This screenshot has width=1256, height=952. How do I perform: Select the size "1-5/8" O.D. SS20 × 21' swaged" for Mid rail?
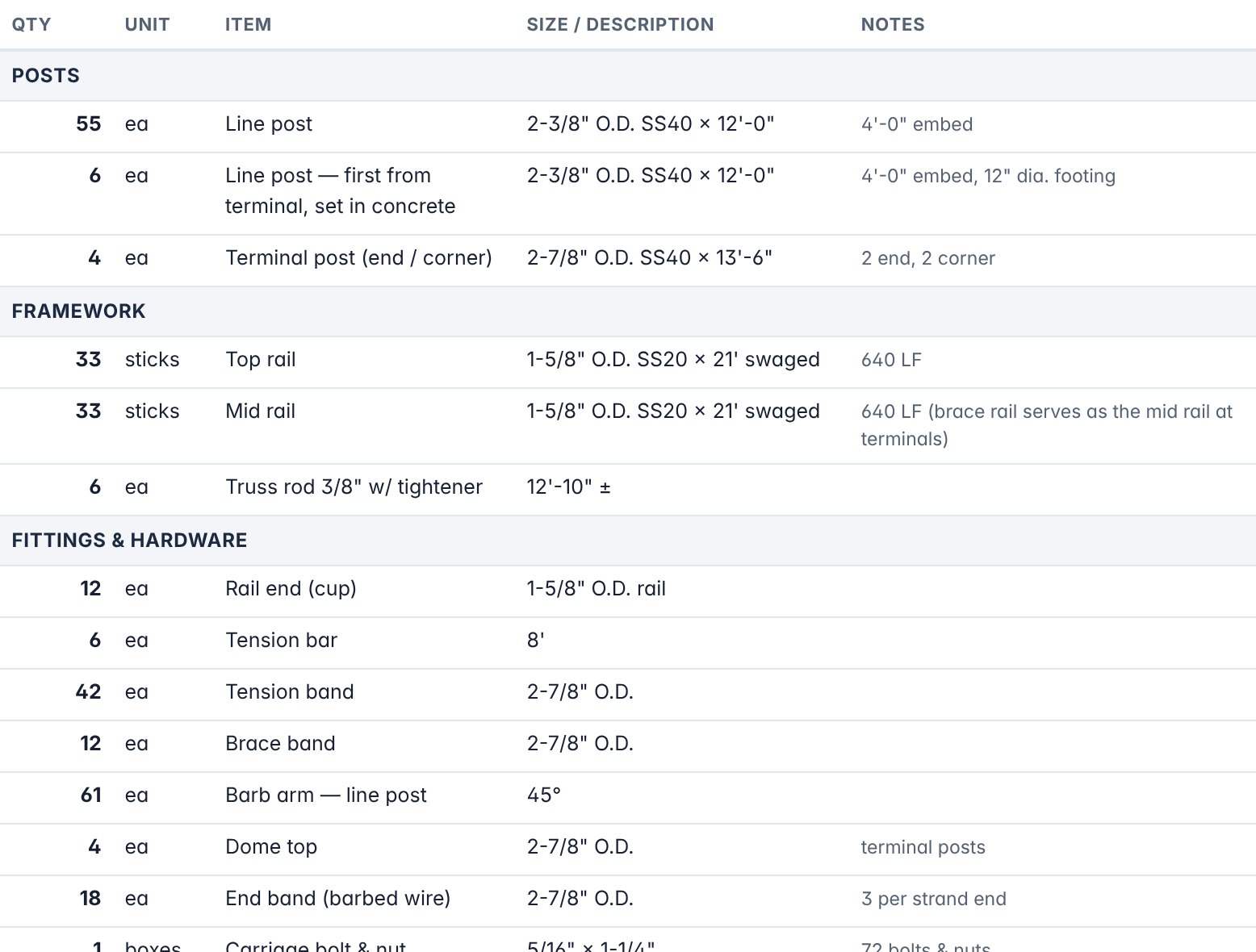point(673,411)
